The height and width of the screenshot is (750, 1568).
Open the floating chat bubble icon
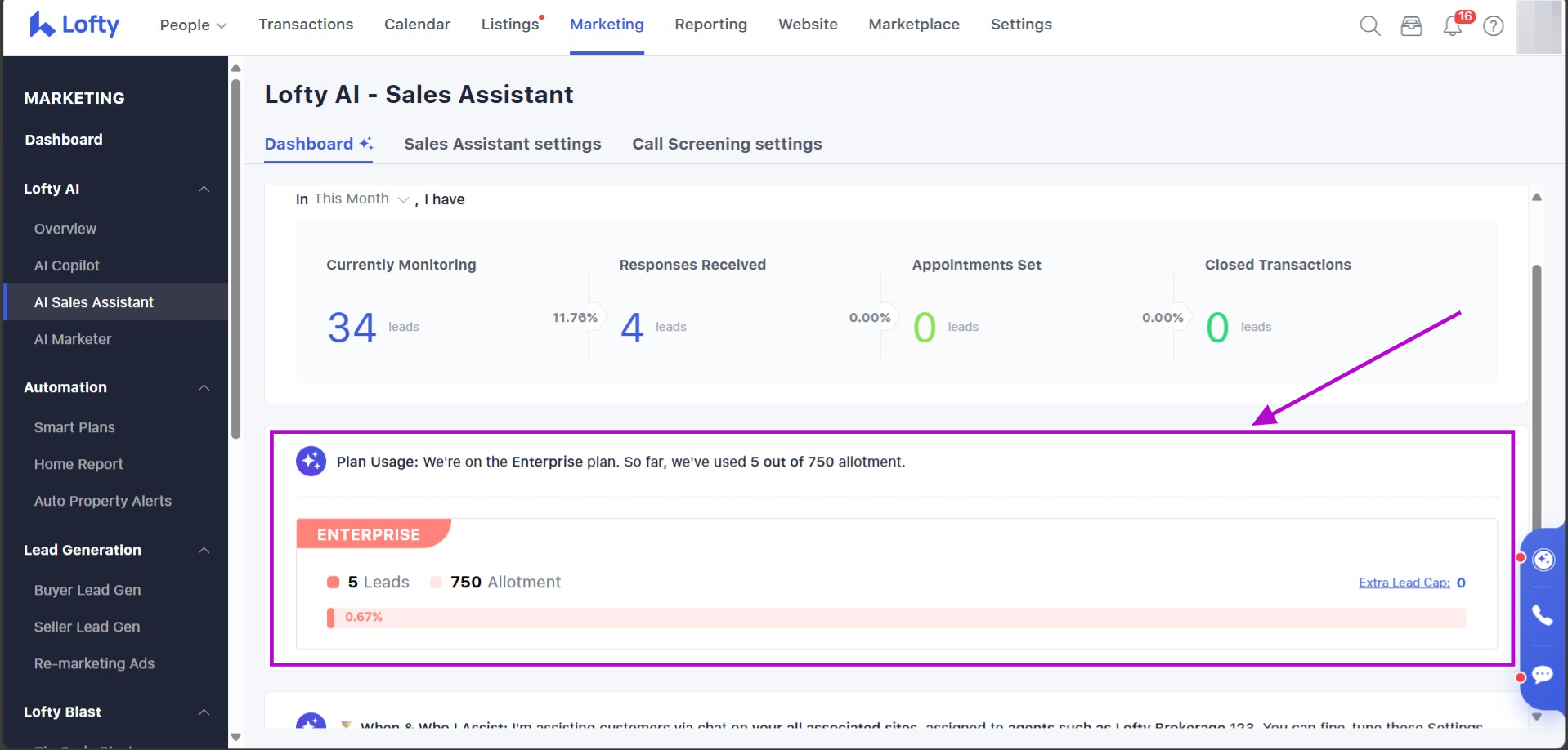tap(1543, 674)
